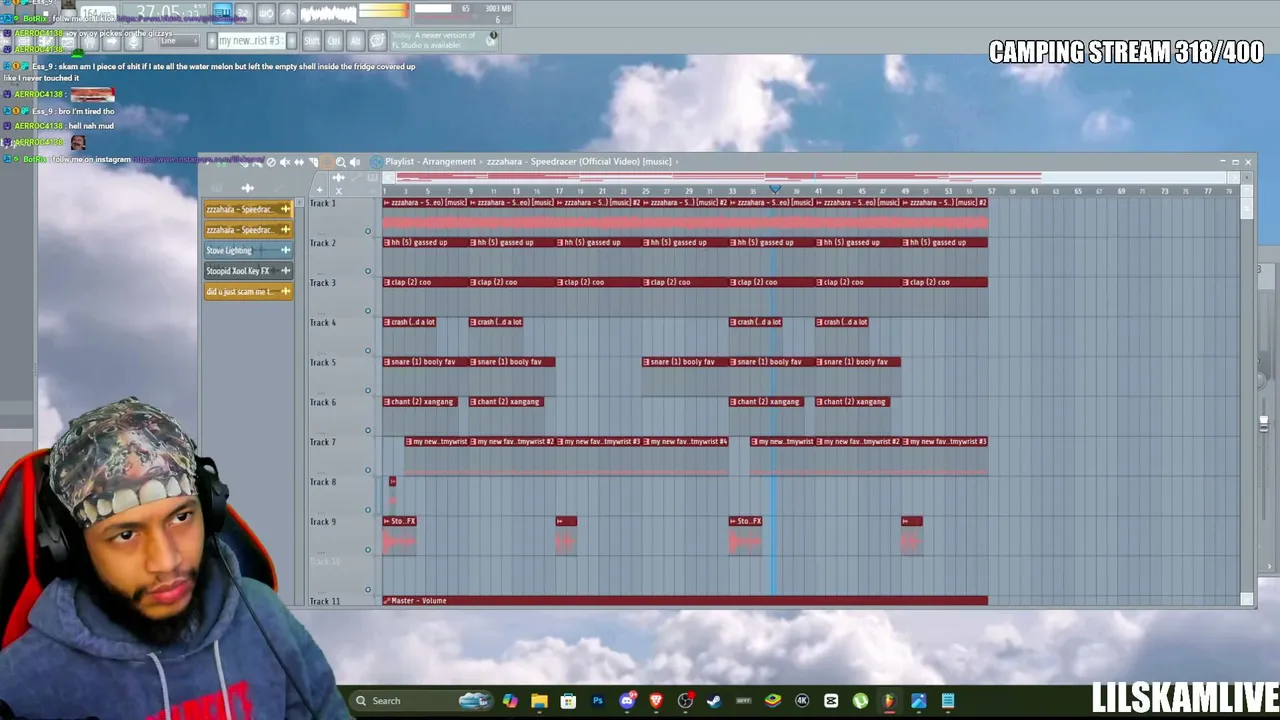This screenshot has height=720, width=1280.
Task: Open the Playlist menu icon in title bar
Action: pos(376,162)
